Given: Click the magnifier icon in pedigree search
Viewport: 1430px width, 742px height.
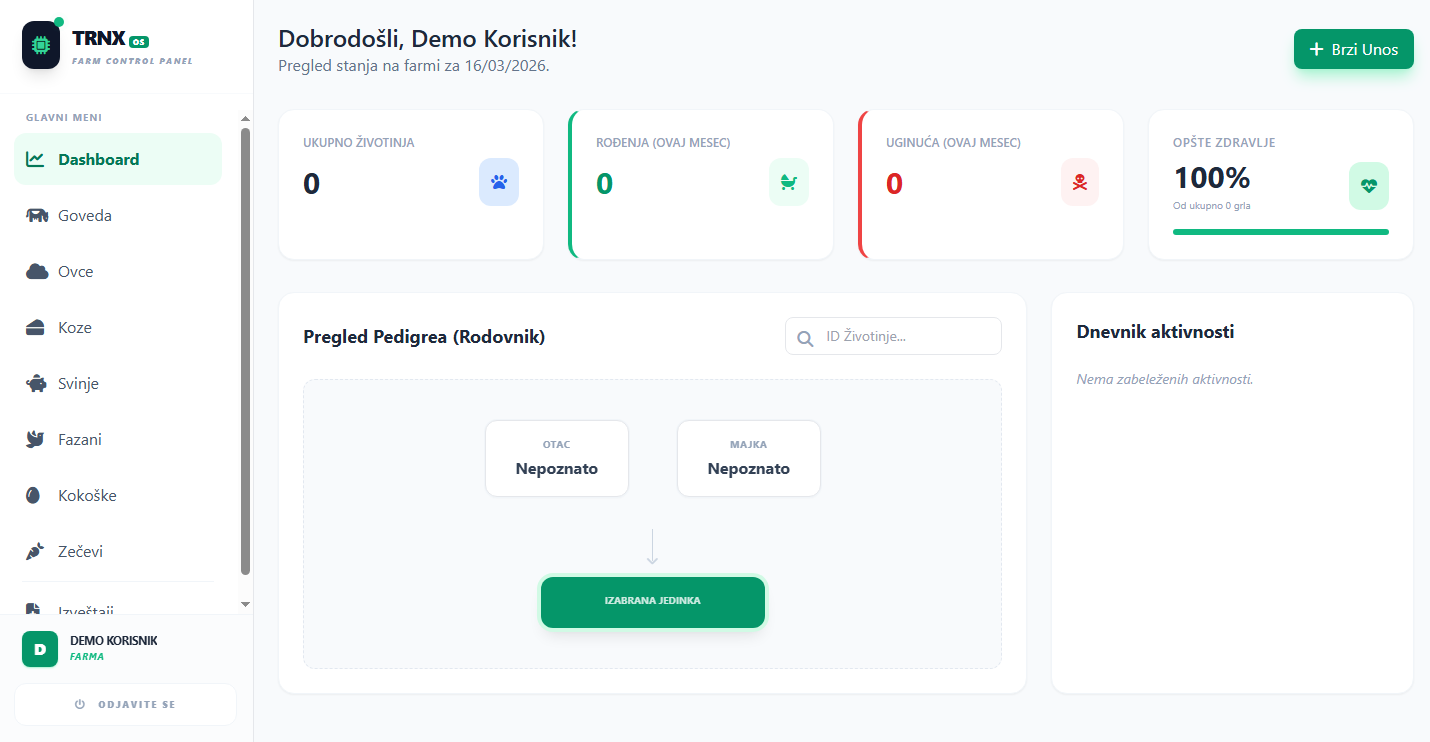Looking at the screenshot, I should 805,338.
